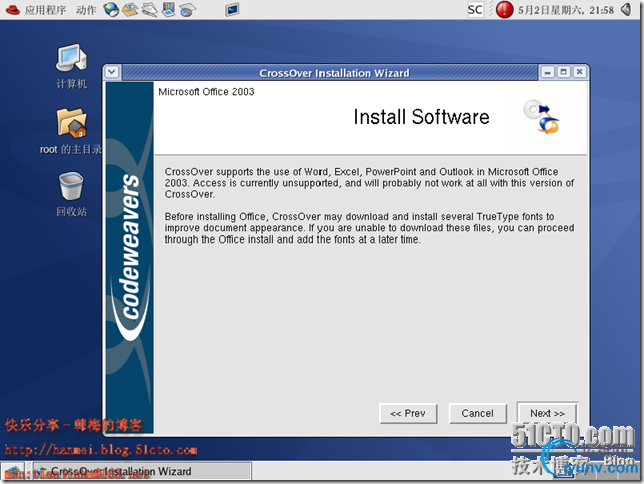Click the Microsoft Office 2003 label

(206, 92)
